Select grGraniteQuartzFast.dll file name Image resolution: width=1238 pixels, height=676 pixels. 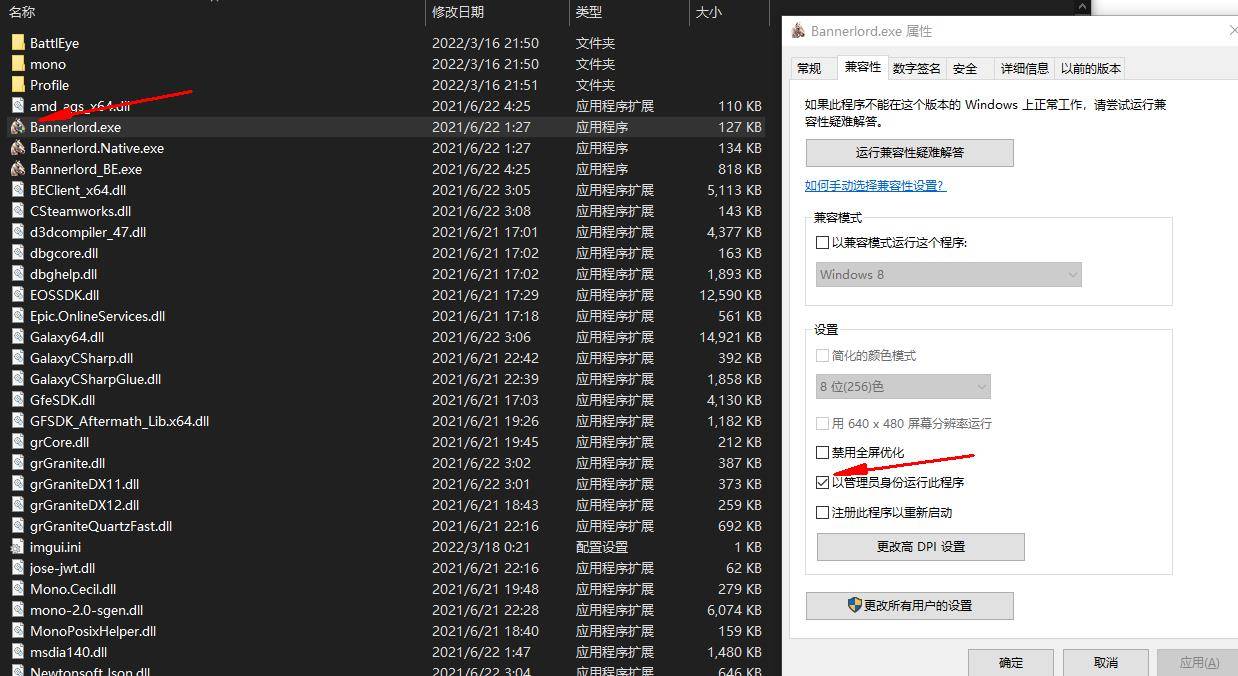tap(101, 526)
